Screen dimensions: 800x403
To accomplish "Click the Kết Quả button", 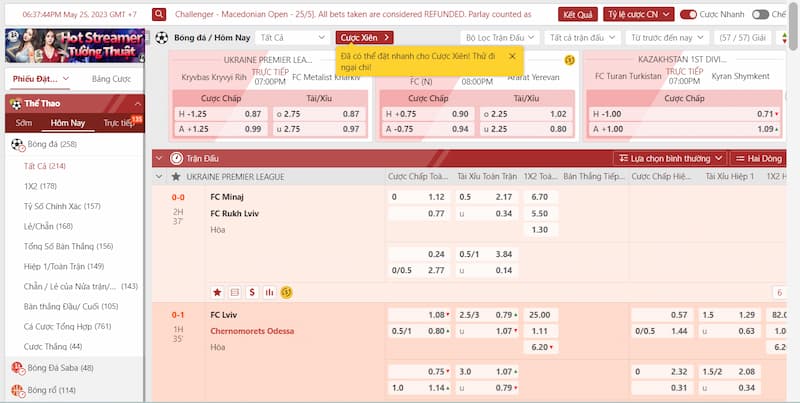I will 578,14.
